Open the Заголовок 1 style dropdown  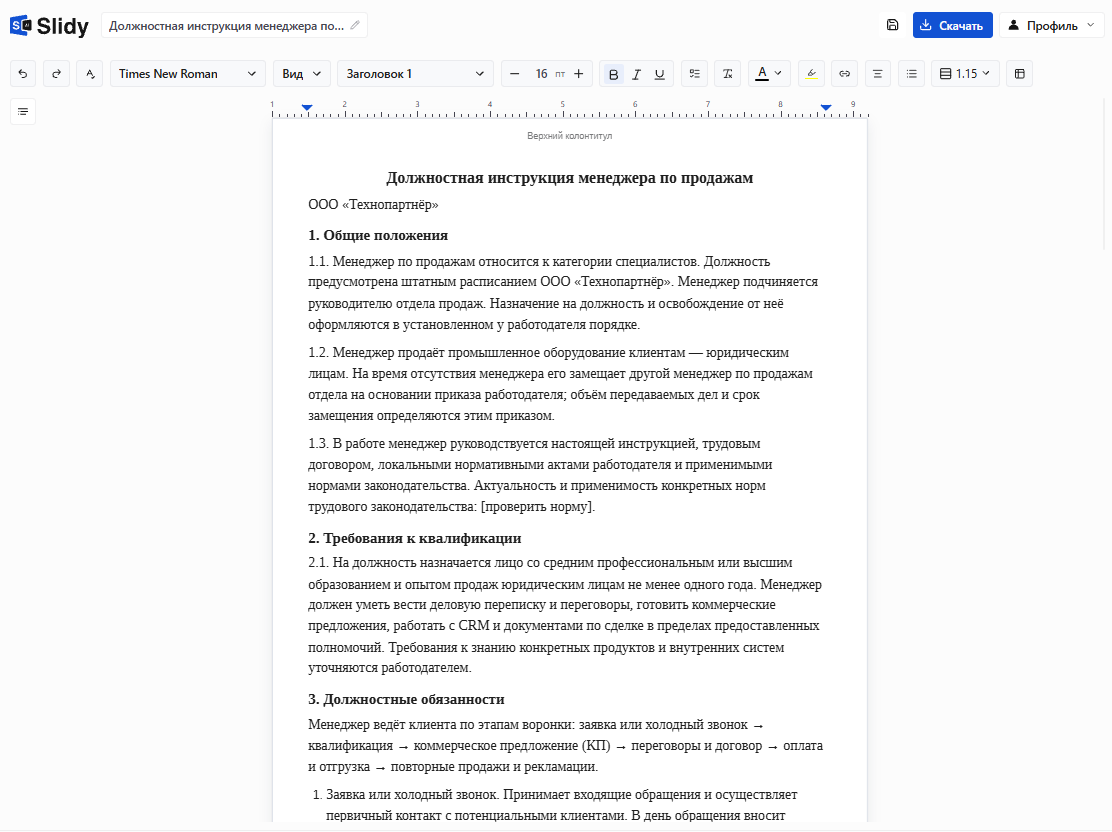pos(415,74)
